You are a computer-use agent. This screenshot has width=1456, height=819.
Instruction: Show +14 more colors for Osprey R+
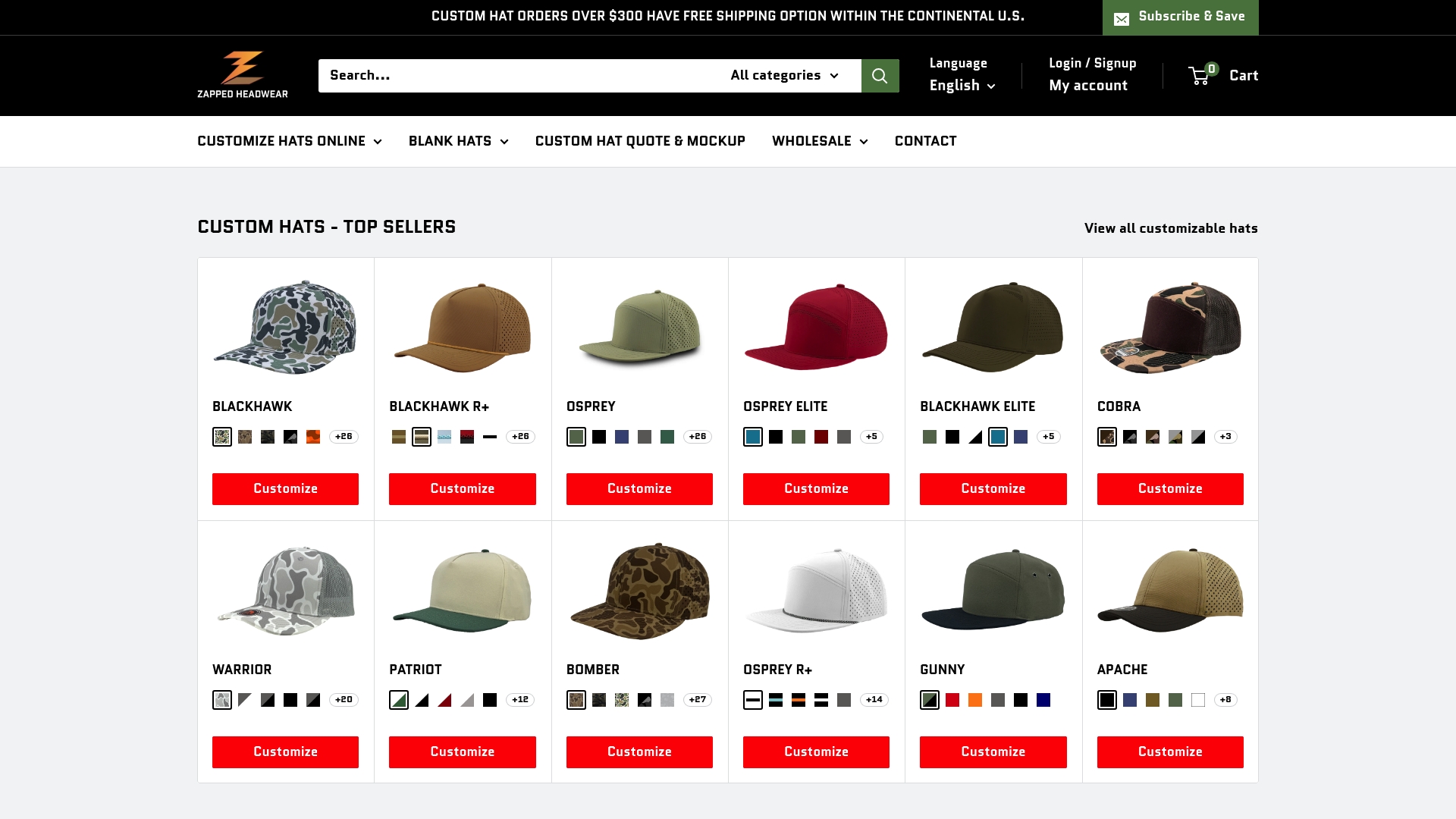point(874,700)
